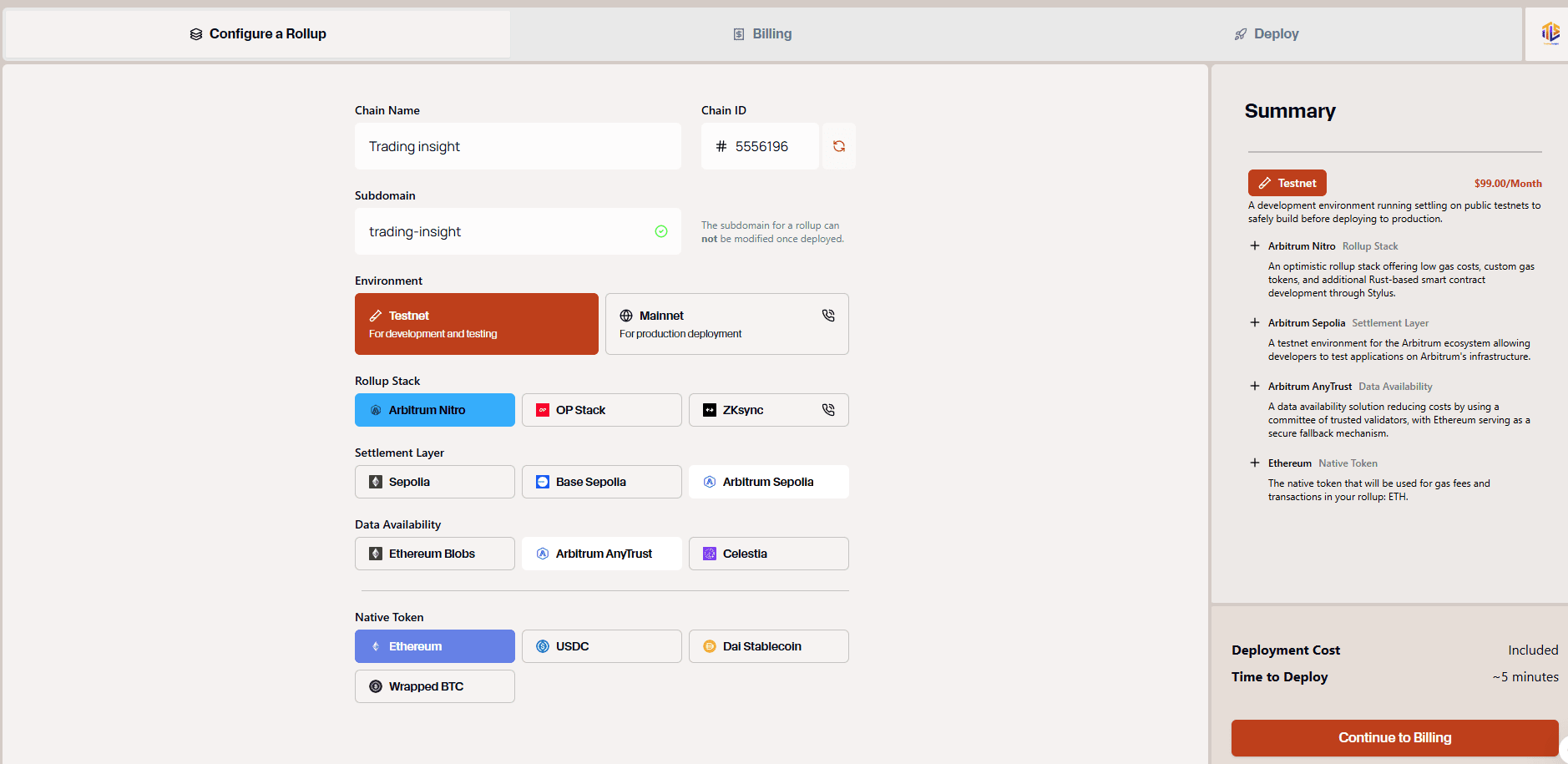Click the phone icon on the ZKsync option
This screenshot has width=1568, height=764.
pos(828,410)
